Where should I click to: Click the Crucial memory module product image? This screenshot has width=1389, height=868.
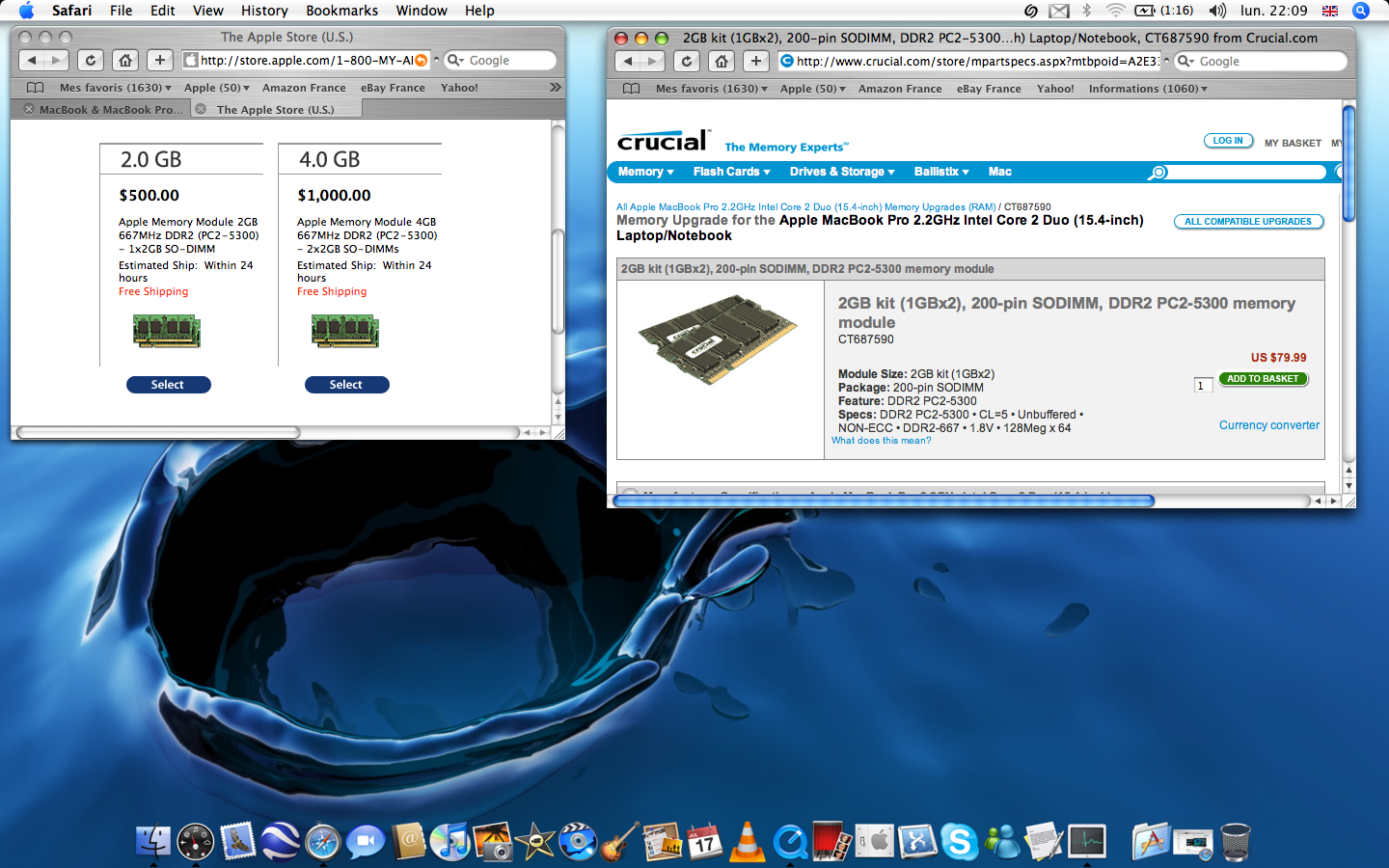pyautogui.click(x=719, y=339)
